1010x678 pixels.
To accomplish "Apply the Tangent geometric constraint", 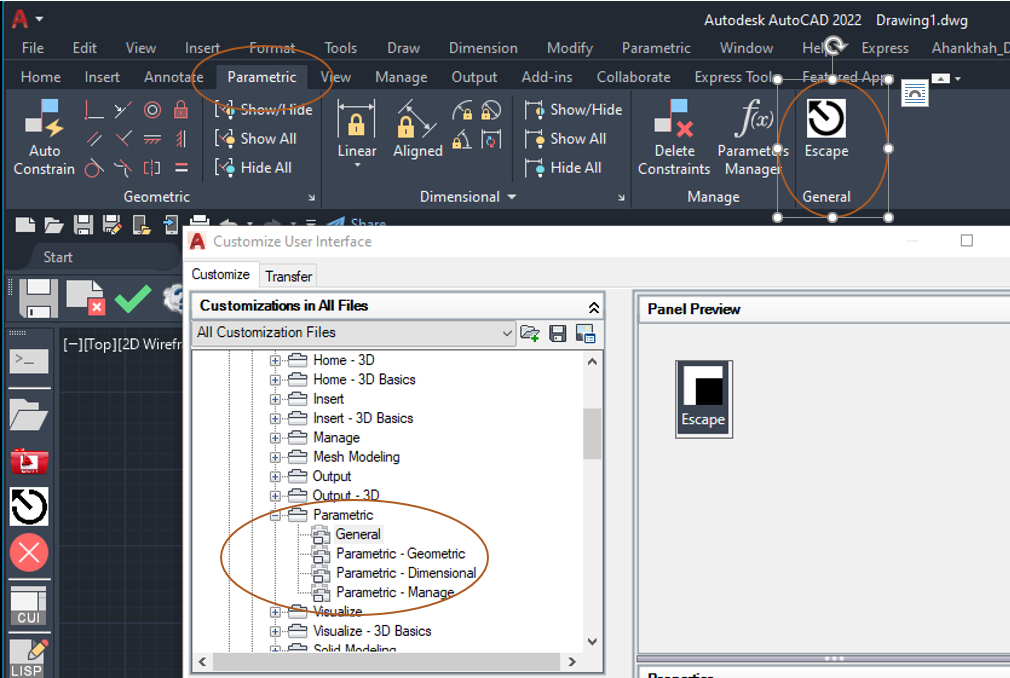I will (94, 168).
